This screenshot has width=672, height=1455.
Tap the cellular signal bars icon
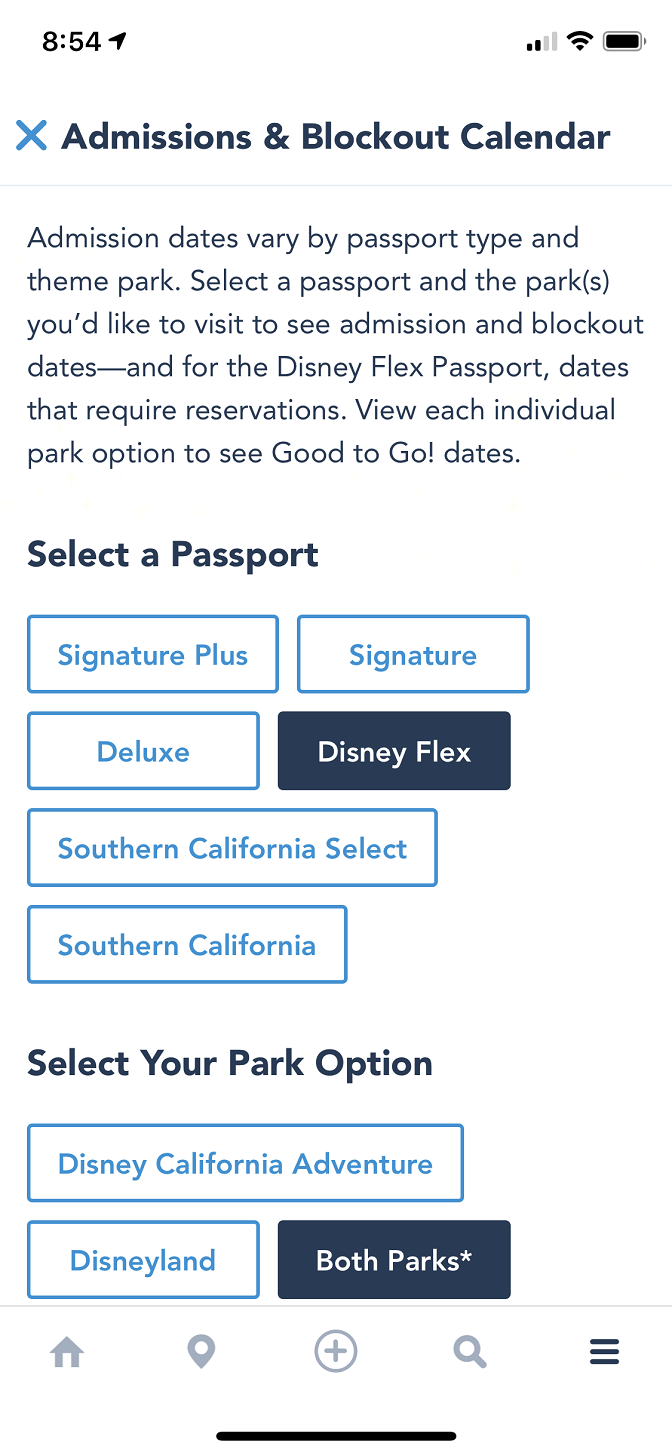pos(541,42)
